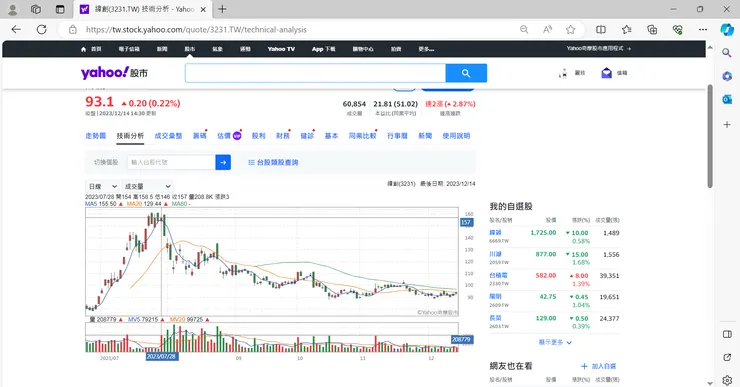
Task: Click the site info lock icon
Action: (x=73, y=29)
